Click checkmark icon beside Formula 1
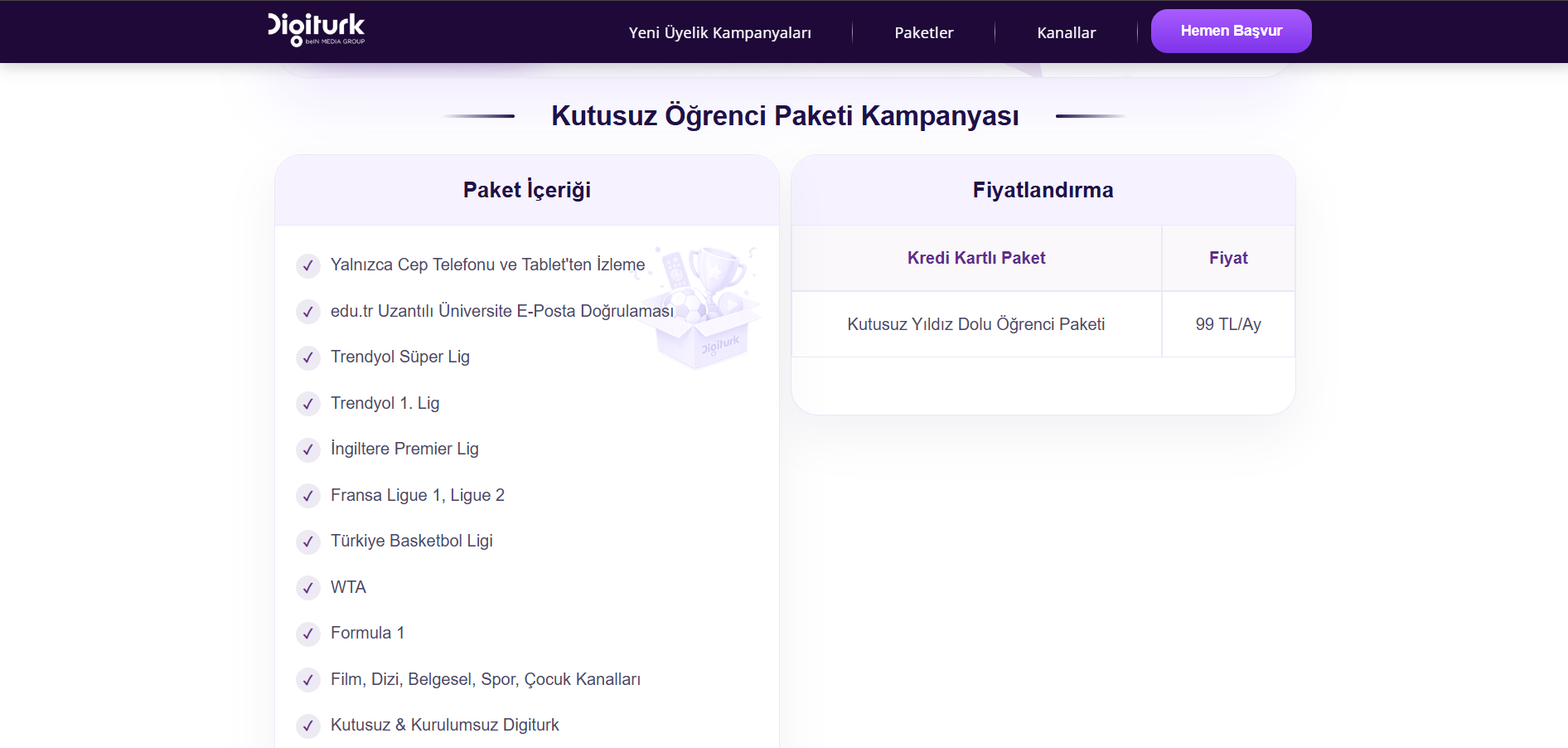 tap(308, 634)
